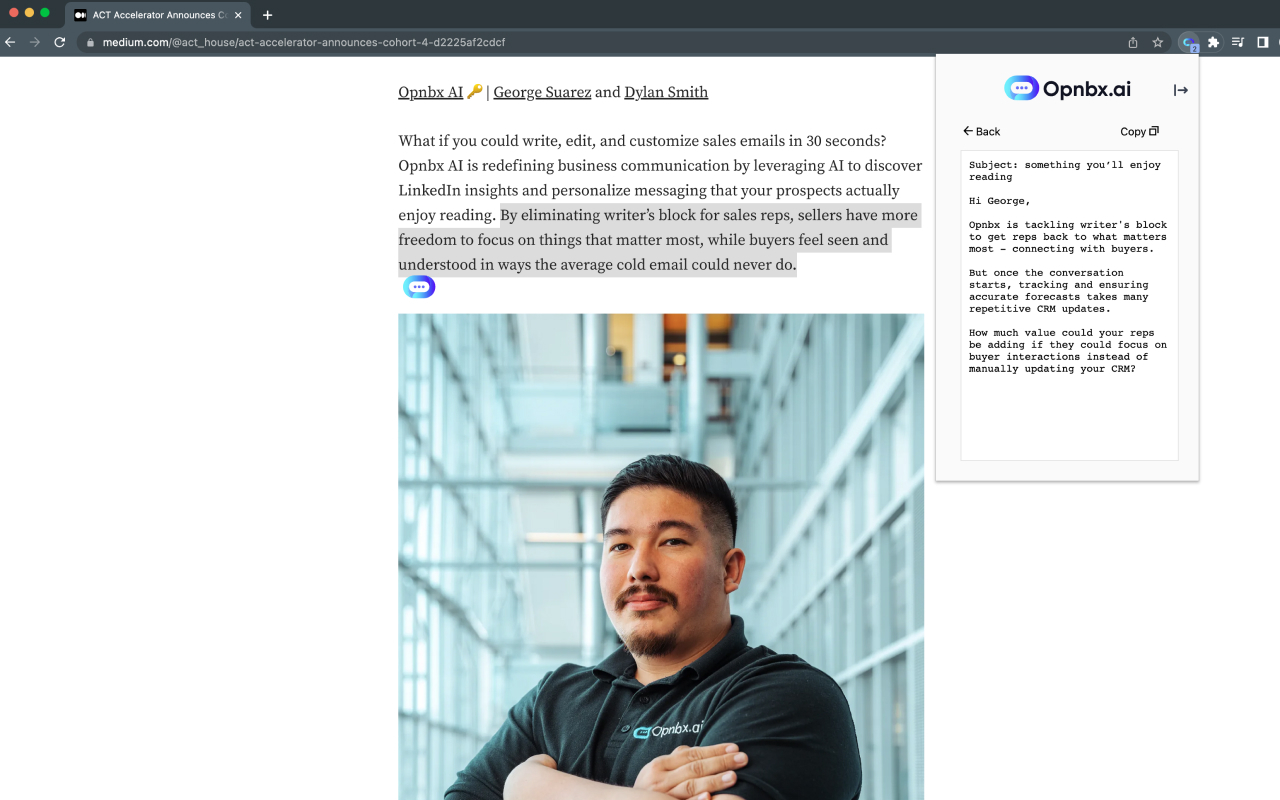Go forward in browser history
Viewport: 1280px width, 800px height.
[35, 42]
